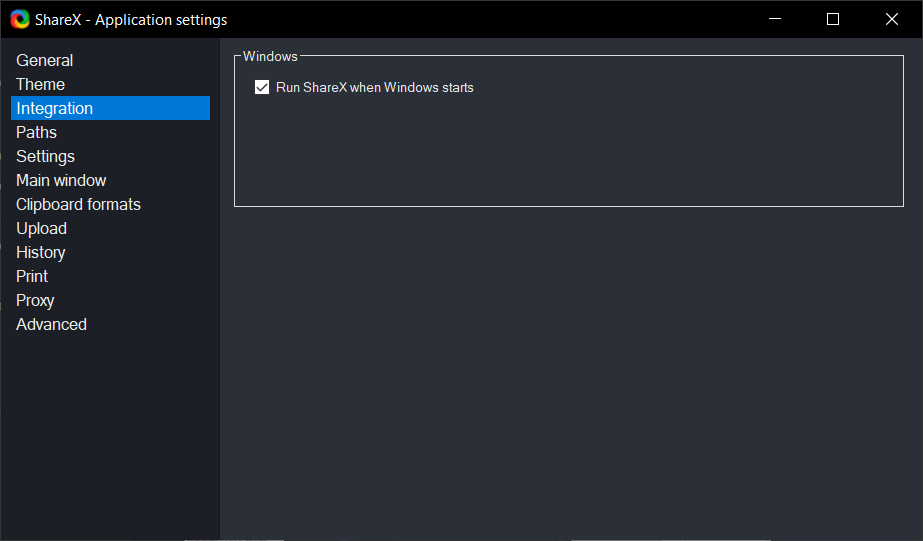Maximize the Application settings window
Viewport: 923px width, 541px height.
(x=833, y=19)
